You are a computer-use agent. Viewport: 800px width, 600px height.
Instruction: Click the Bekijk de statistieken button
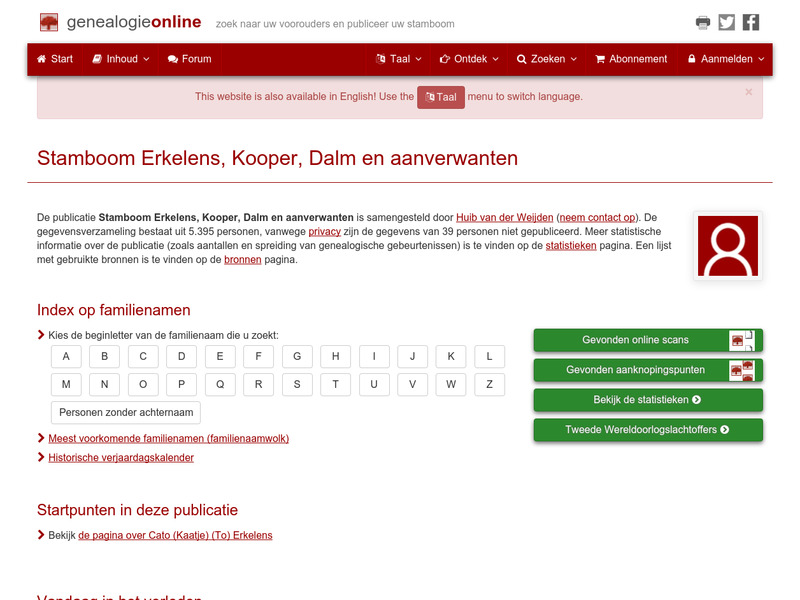(x=647, y=400)
